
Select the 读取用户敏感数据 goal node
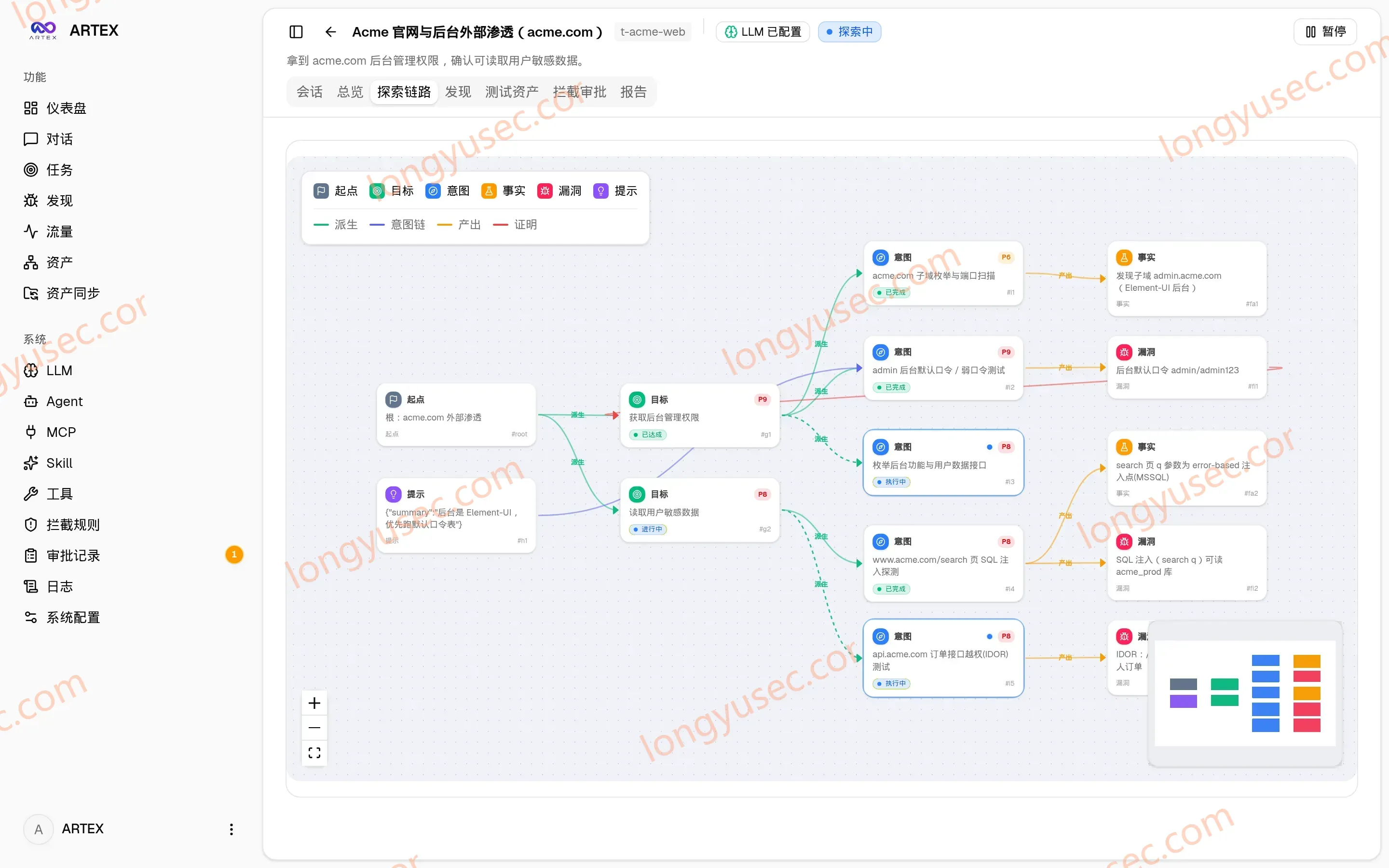pyautogui.click(x=700, y=510)
